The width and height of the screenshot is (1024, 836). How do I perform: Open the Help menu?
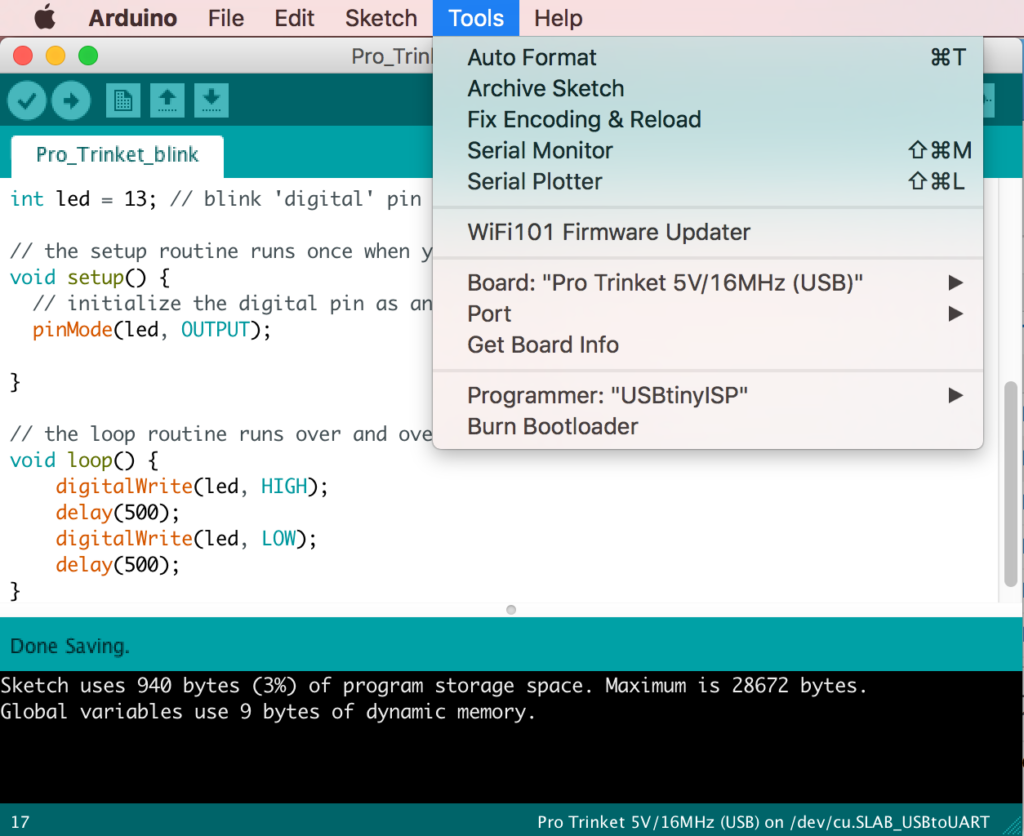558,17
